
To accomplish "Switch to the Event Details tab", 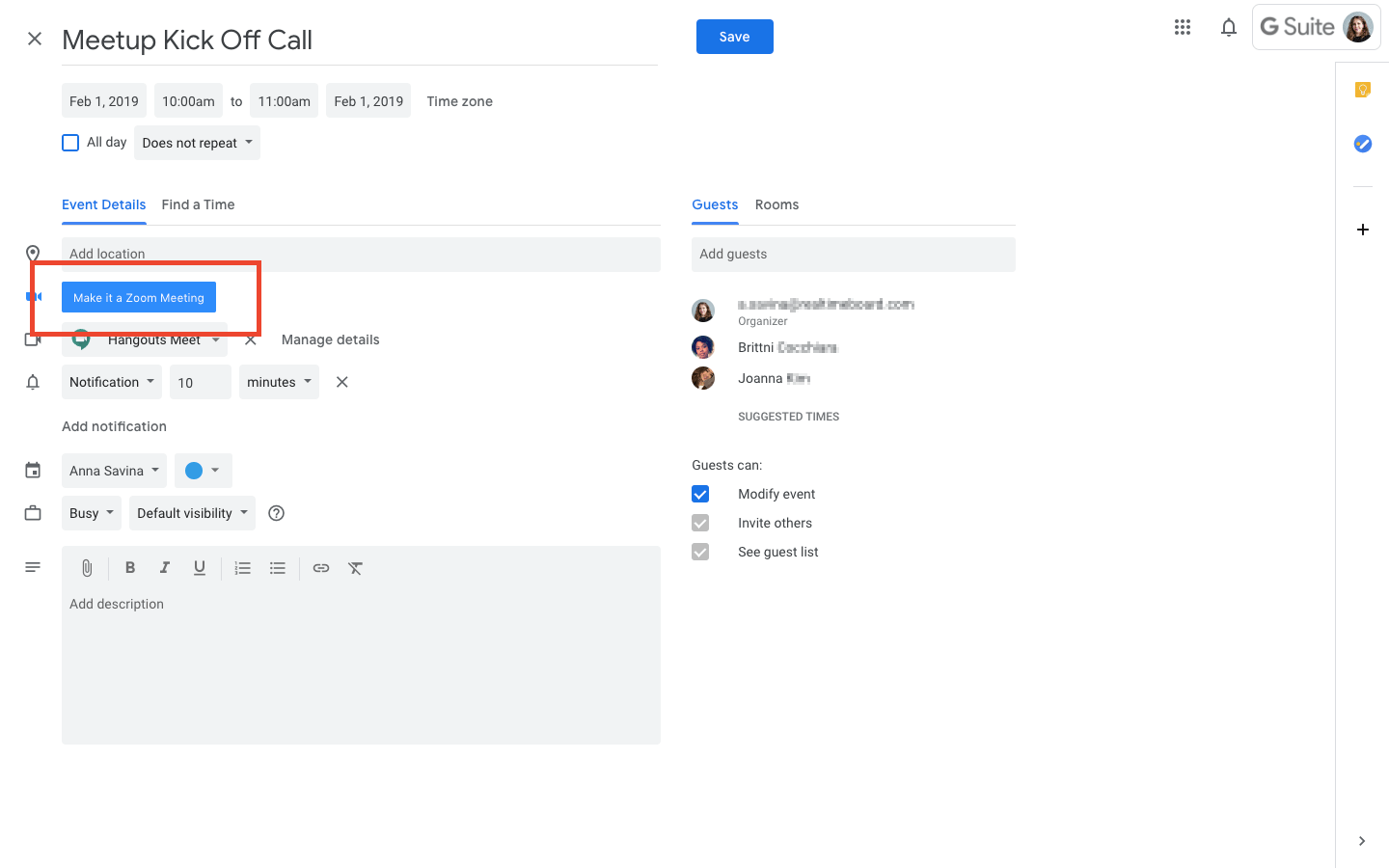I will pos(104,204).
